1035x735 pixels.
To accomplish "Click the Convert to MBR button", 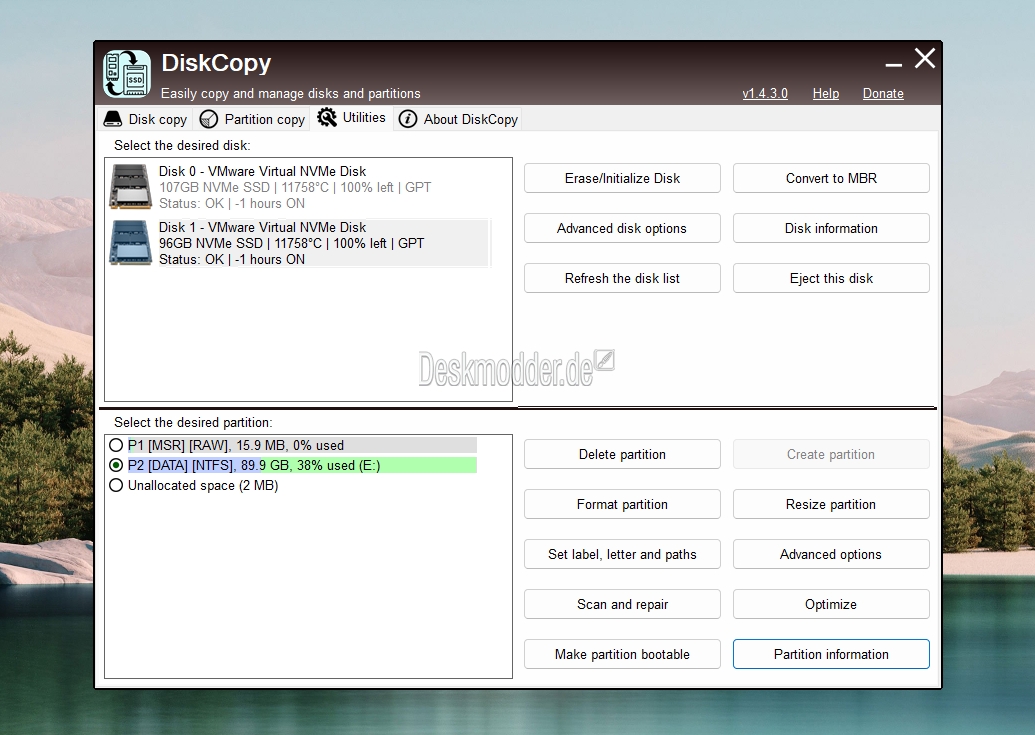I will click(831, 178).
